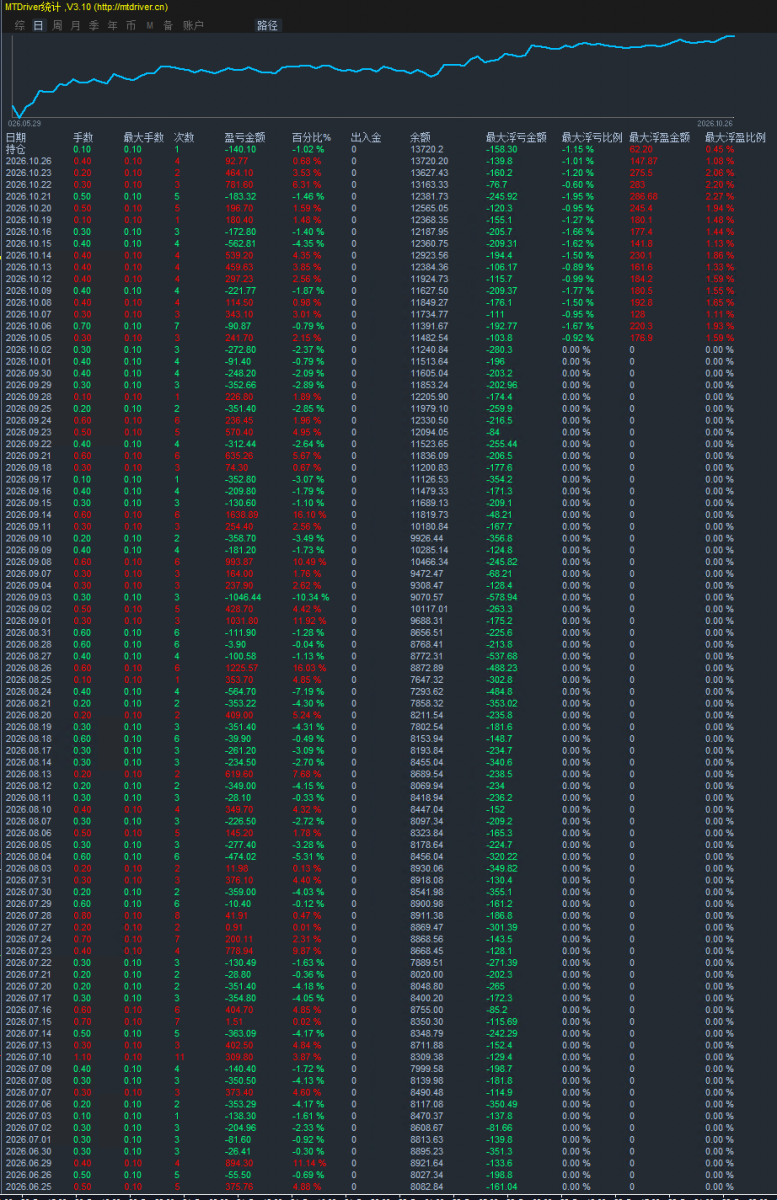Viewport: 777px width, 1200px height.
Task: Select the 持仓 open position row label
Action: [16, 149]
